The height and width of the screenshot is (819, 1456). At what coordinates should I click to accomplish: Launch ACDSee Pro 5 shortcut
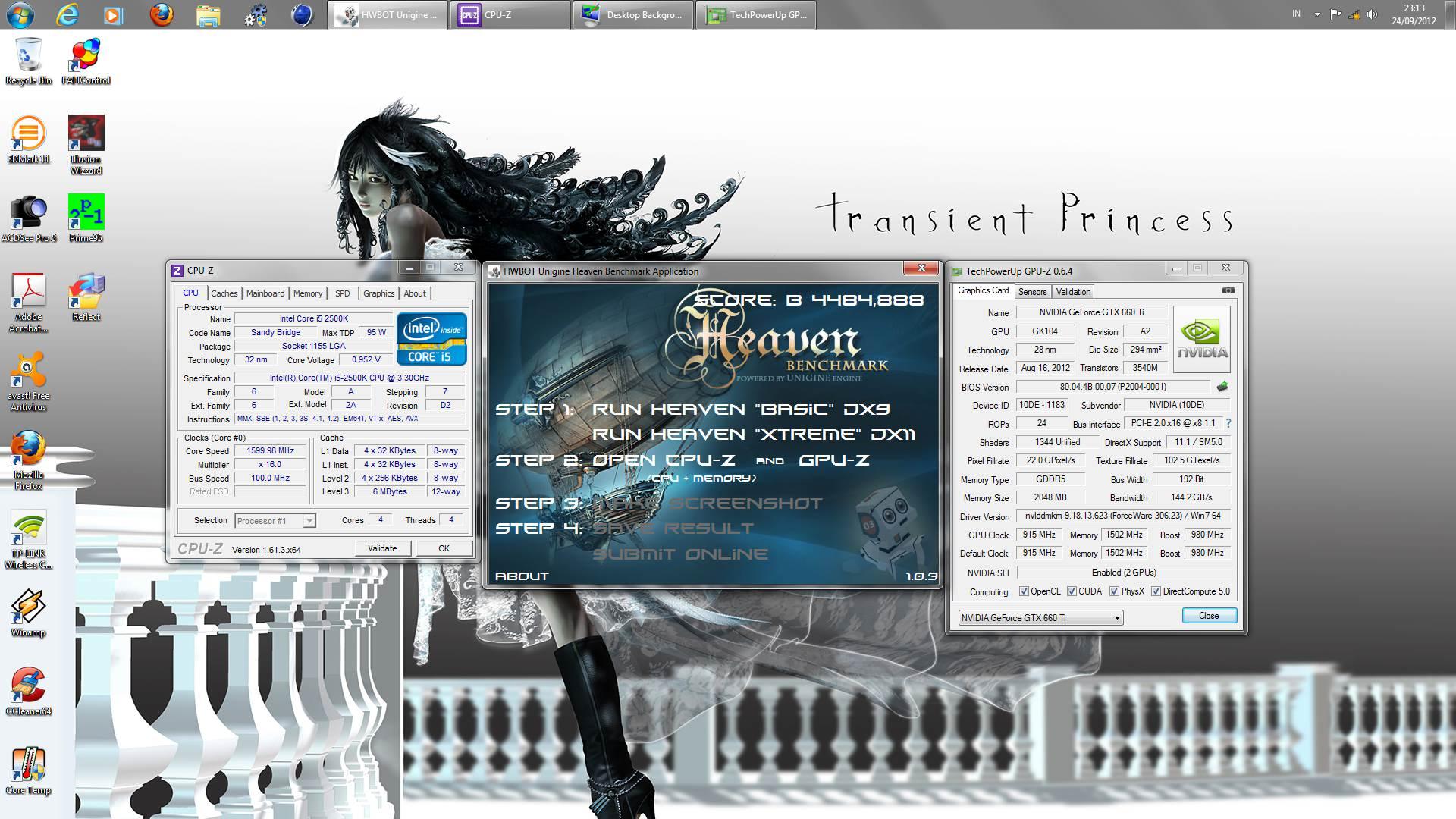pyautogui.click(x=29, y=218)
